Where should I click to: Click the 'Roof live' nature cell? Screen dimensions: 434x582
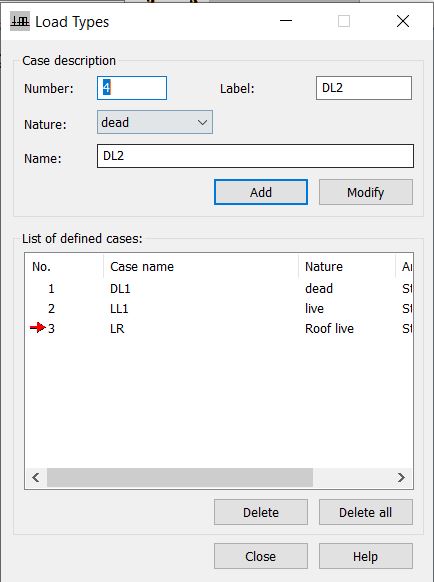click(x=329, y=328)
